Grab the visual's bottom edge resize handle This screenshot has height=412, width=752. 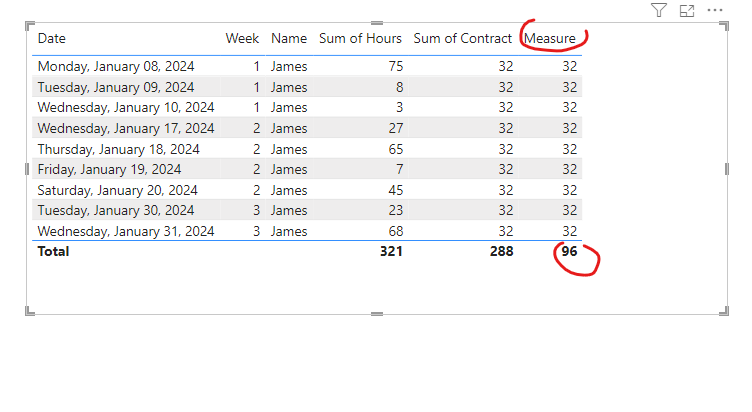pos(377,314)
